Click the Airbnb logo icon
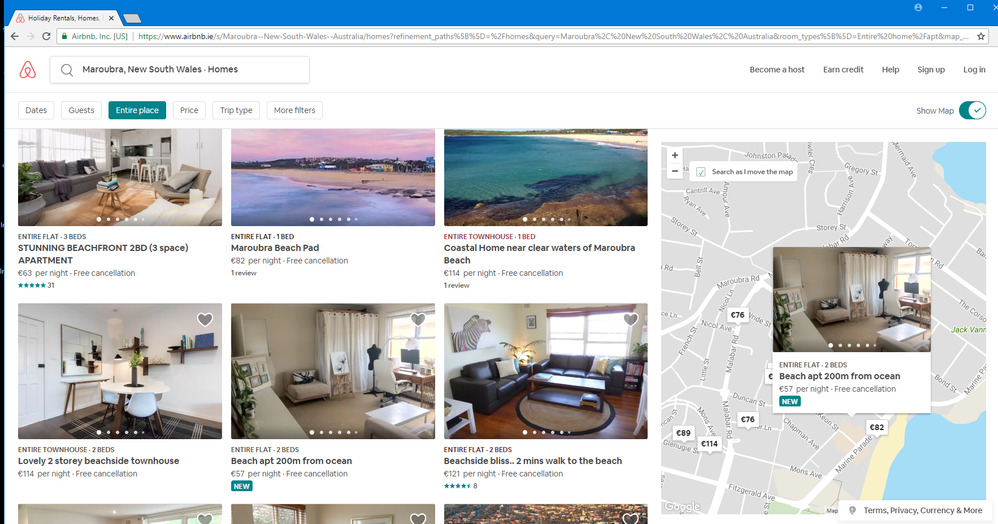The height and width of the screenshot is (524, 998). click(x=27, y=69)
